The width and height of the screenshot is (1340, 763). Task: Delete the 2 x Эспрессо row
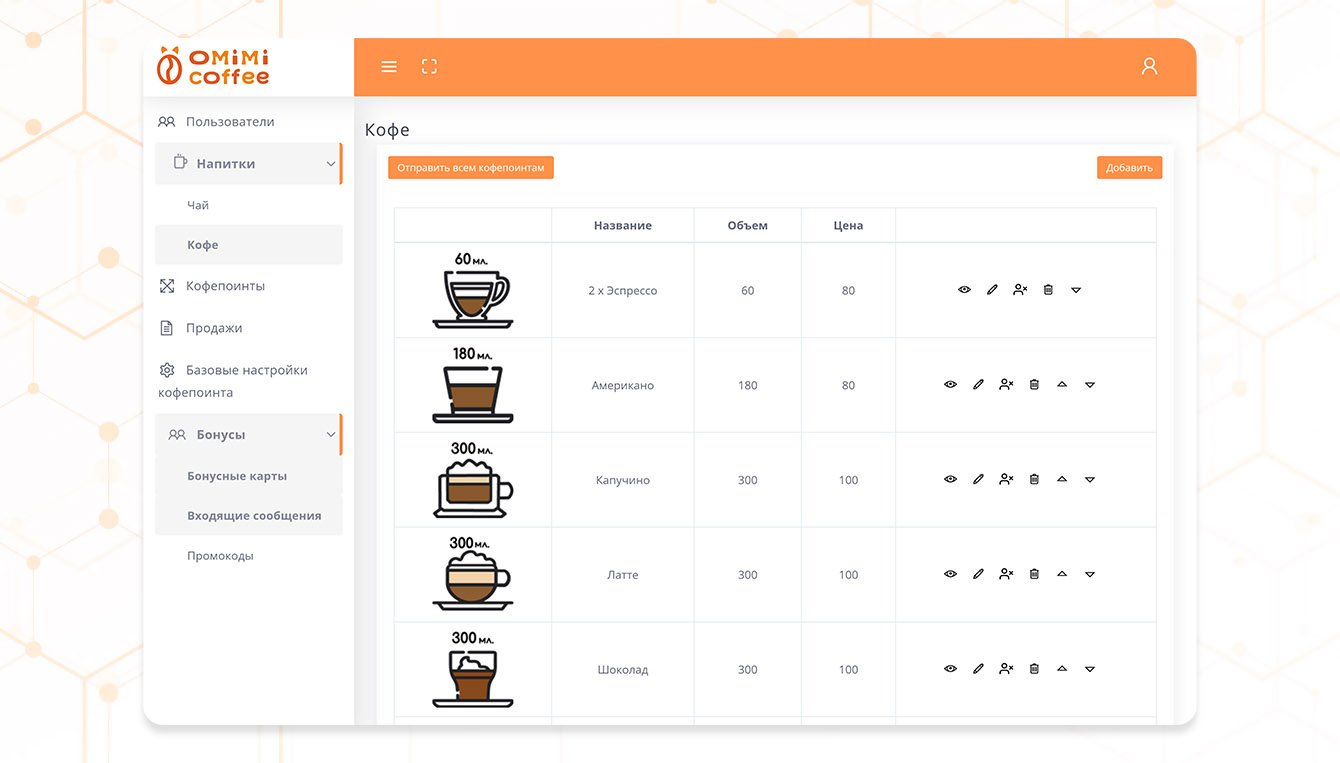tap(1048, 290)
